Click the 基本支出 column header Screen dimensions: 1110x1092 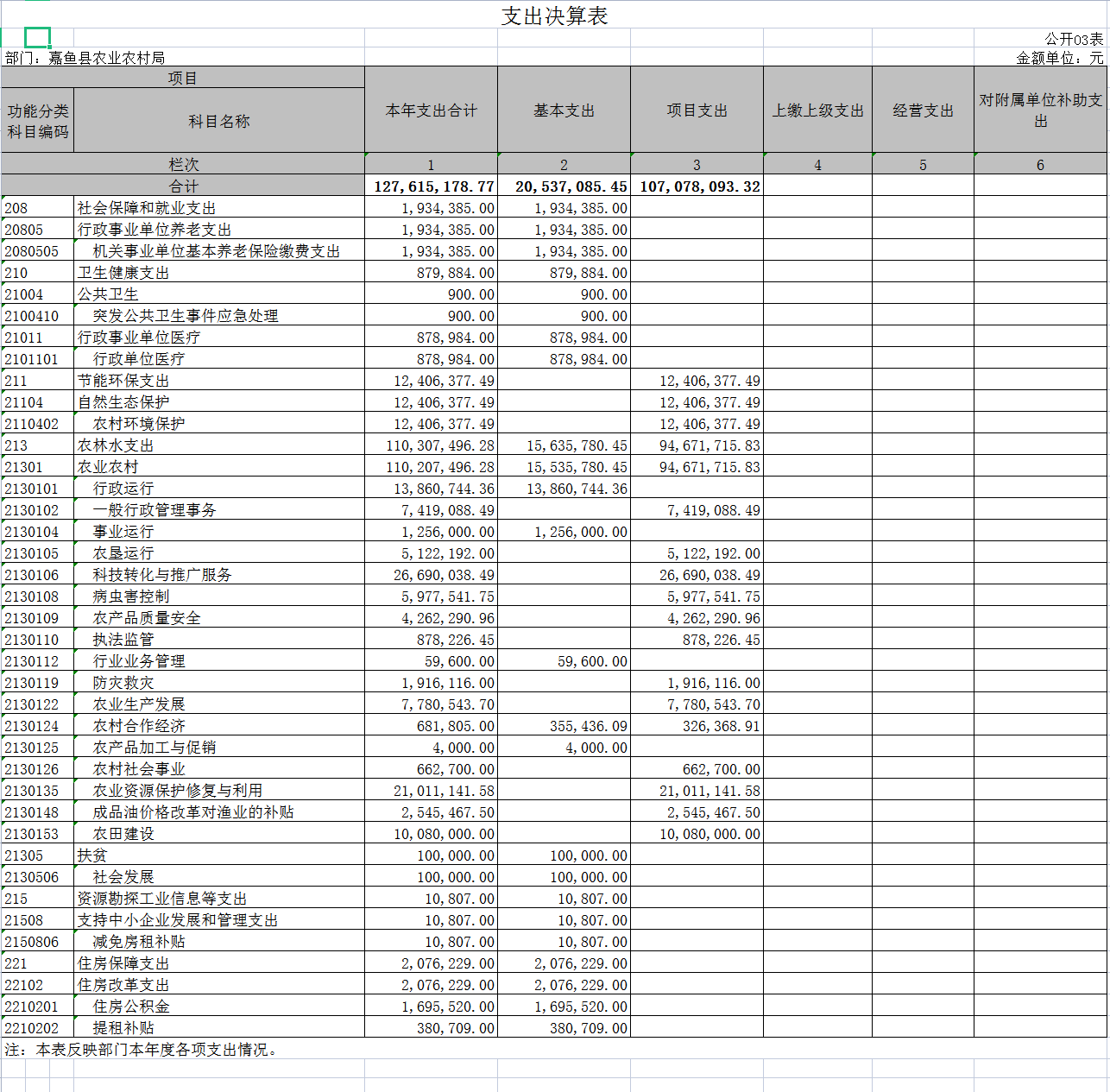(564, 110)
